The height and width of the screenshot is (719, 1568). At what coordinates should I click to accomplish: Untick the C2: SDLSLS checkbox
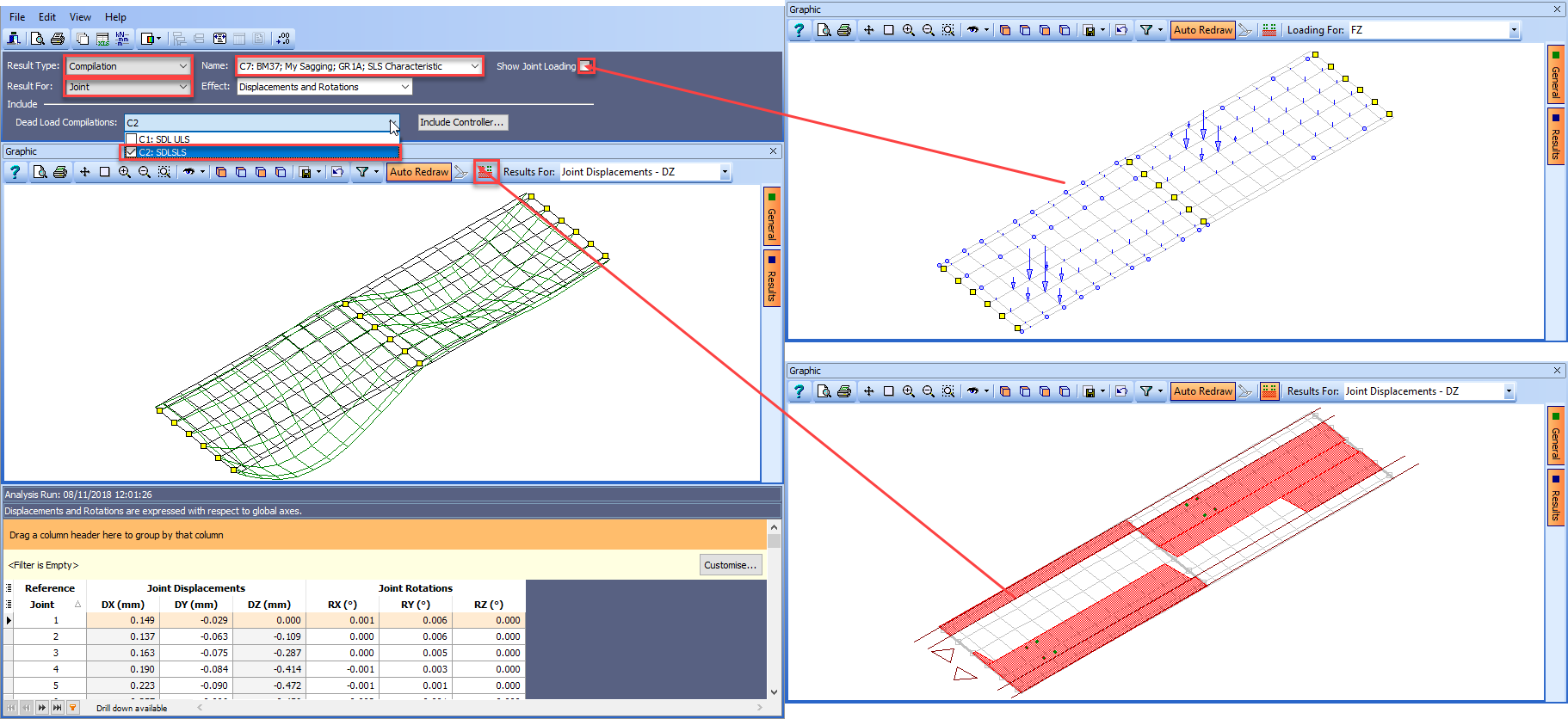coord(132,152)
